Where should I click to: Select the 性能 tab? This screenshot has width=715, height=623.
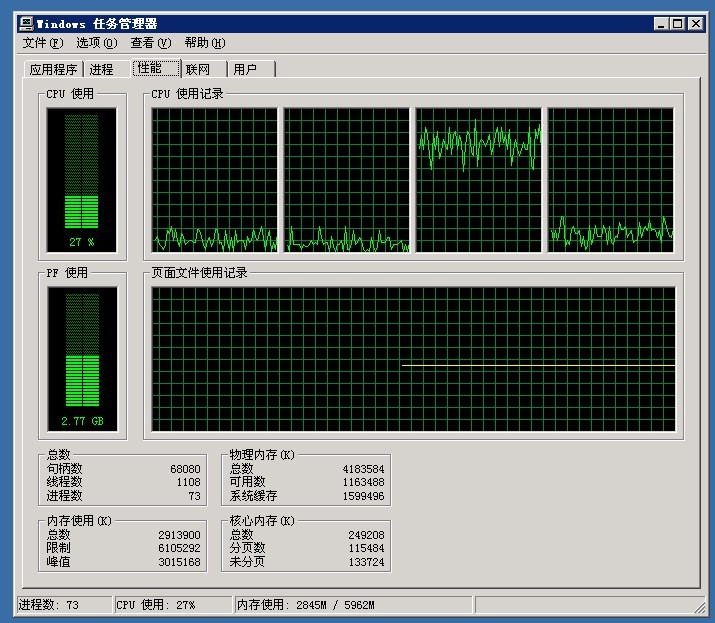155,68
